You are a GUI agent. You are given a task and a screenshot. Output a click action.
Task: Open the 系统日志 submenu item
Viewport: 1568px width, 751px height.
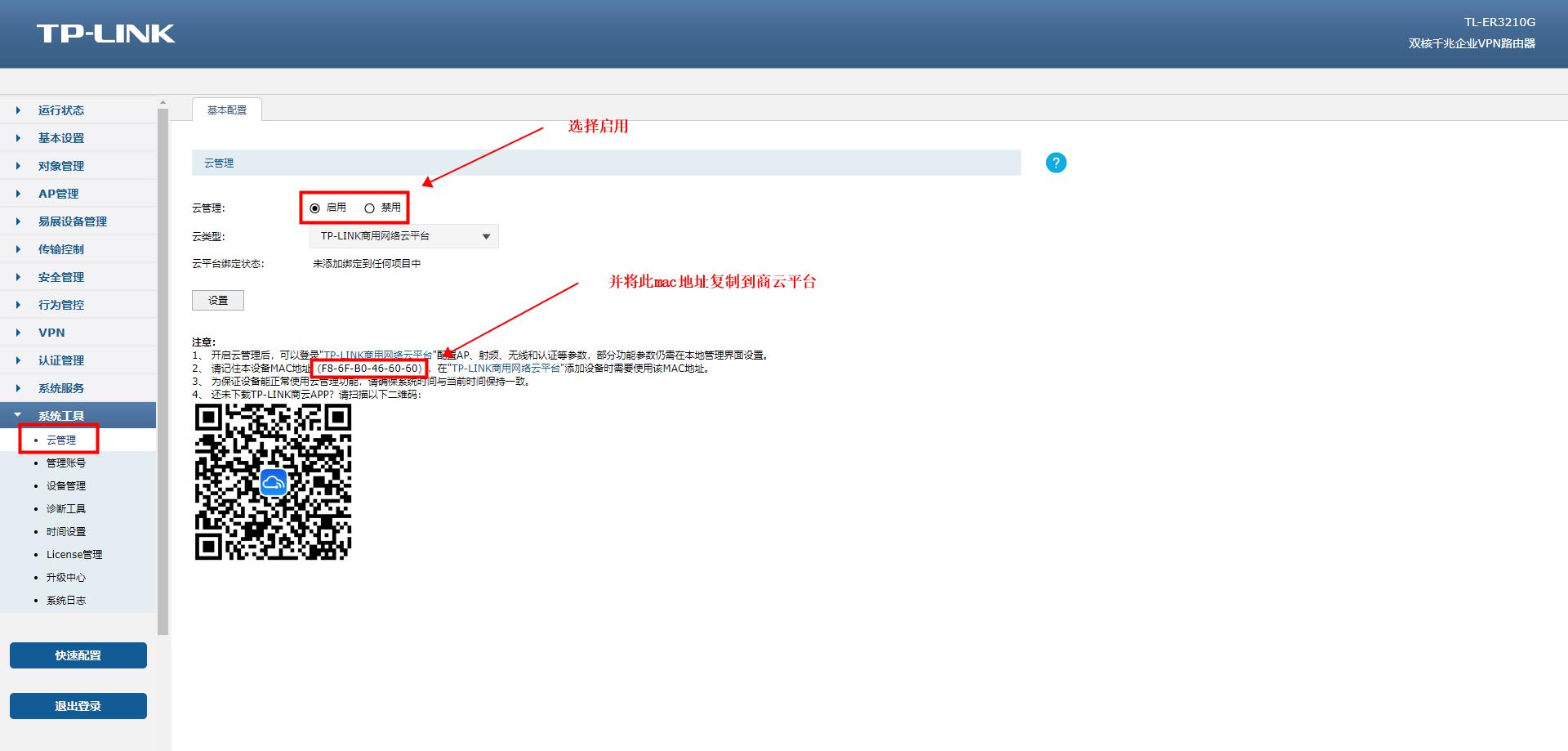point(66,600)
